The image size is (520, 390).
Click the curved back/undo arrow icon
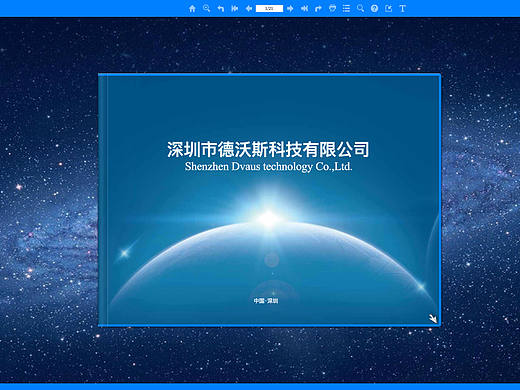point(221,8)
